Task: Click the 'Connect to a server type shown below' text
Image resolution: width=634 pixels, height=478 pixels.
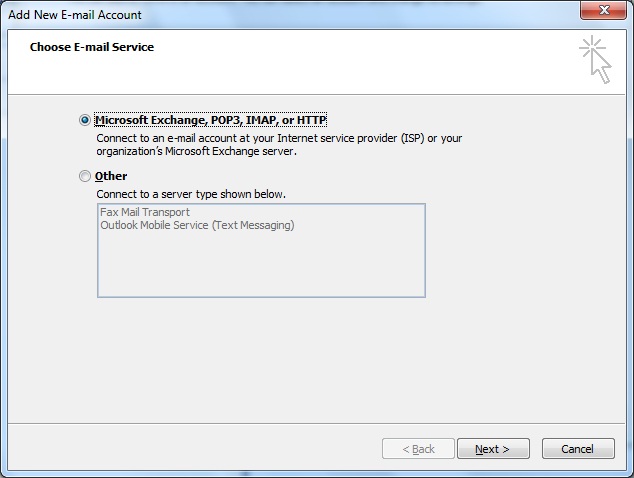Action: click(x=191, y=194)
